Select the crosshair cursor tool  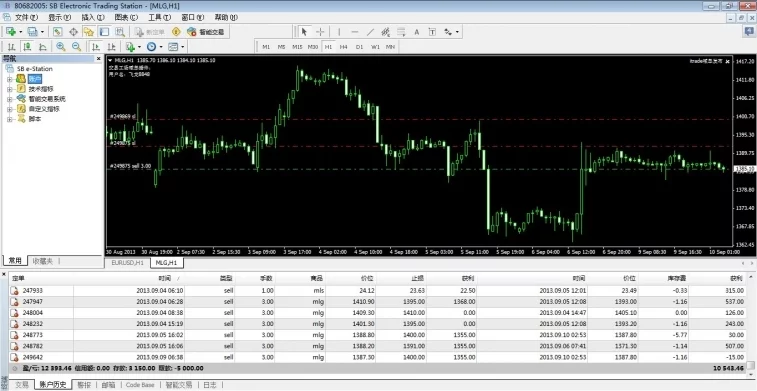[x=320, y=32]
